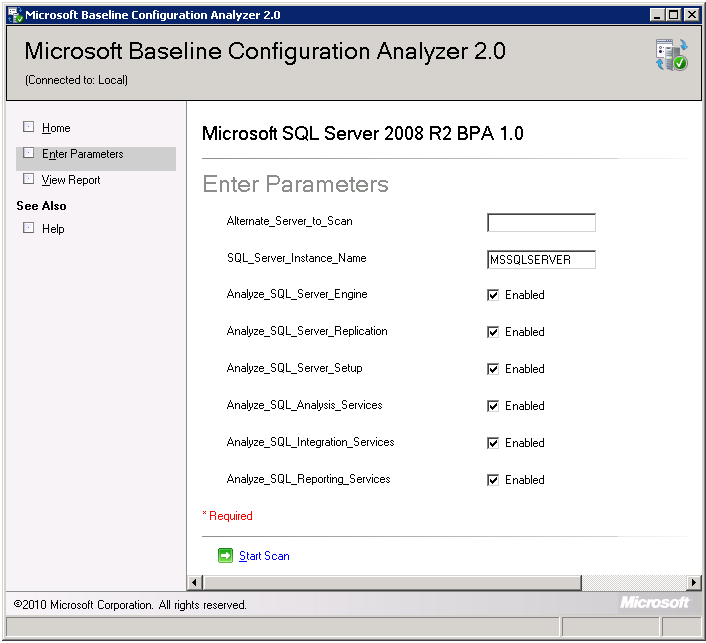Click the Analyze_SQL_Server_Replication label
Viewport: 706px width, 643px height.
(x=307, y=331)
